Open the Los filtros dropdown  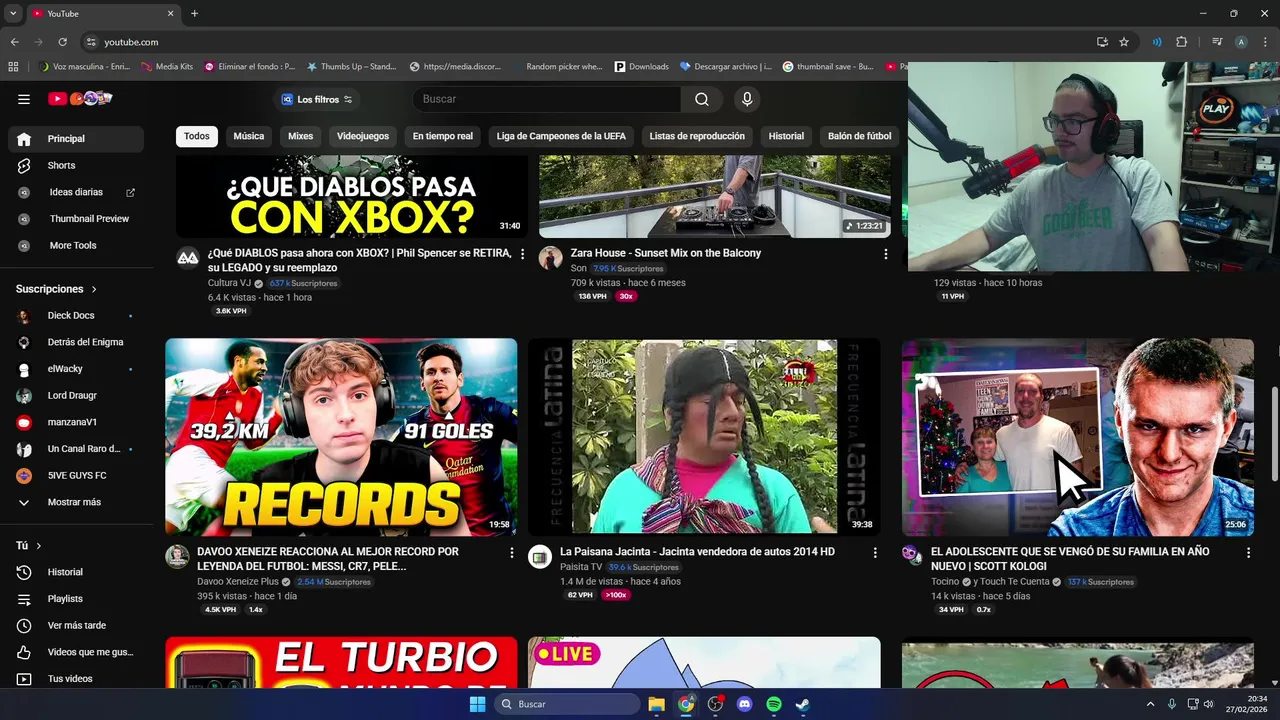316,99
